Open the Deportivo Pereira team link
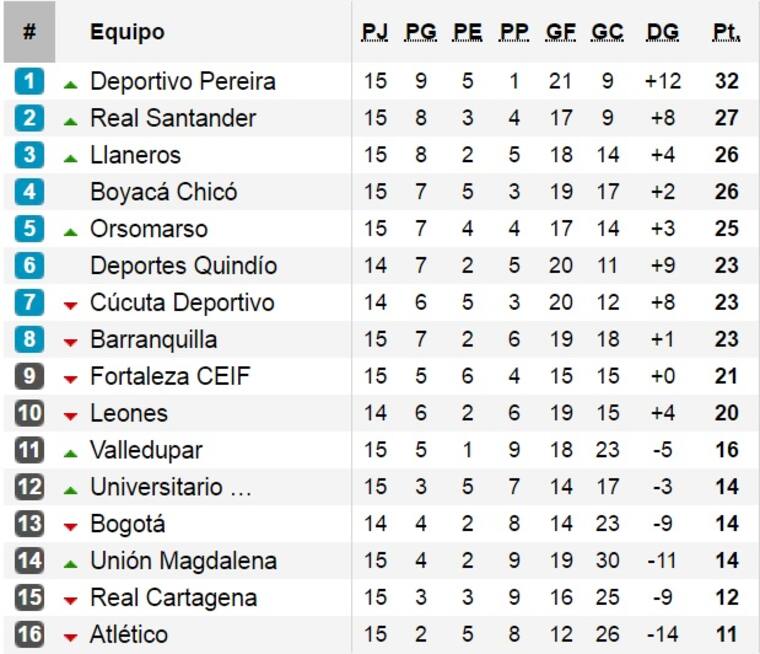The width and height of the screenshot is (760, 654). (182, 81)
